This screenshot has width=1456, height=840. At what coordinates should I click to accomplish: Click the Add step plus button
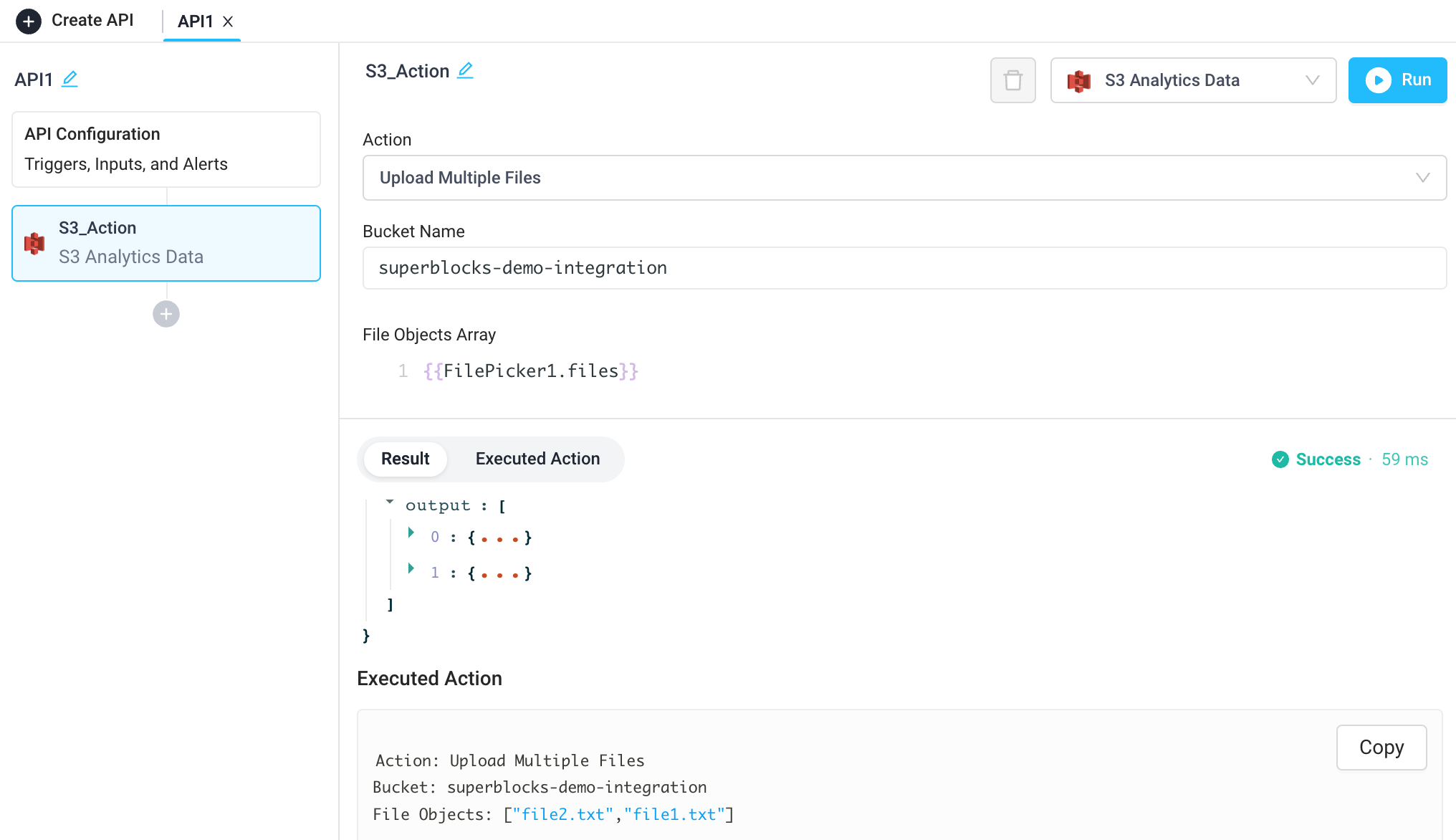166,314
